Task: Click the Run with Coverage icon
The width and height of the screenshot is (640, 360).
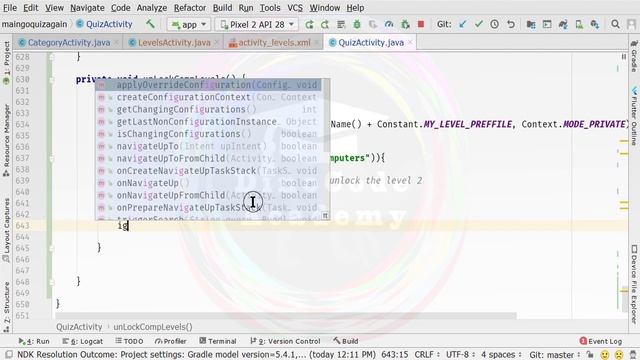Action: (x=373, y=24)
